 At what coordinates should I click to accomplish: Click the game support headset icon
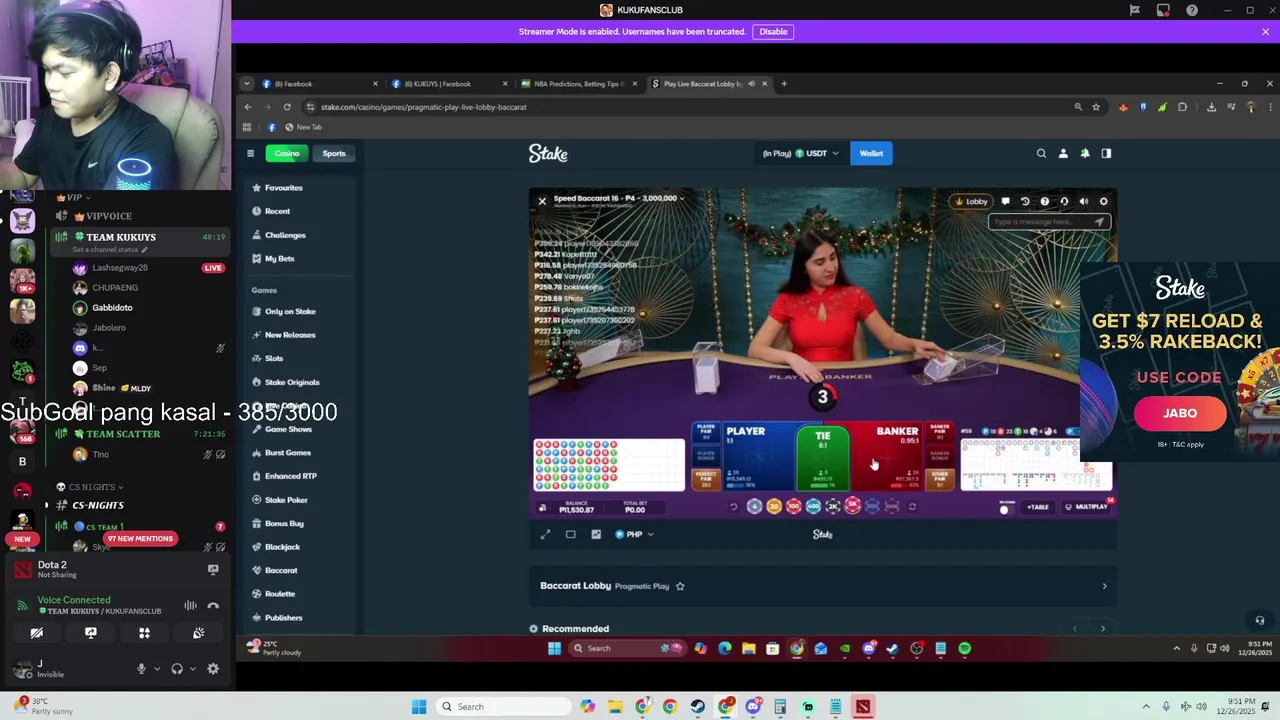1064,201
